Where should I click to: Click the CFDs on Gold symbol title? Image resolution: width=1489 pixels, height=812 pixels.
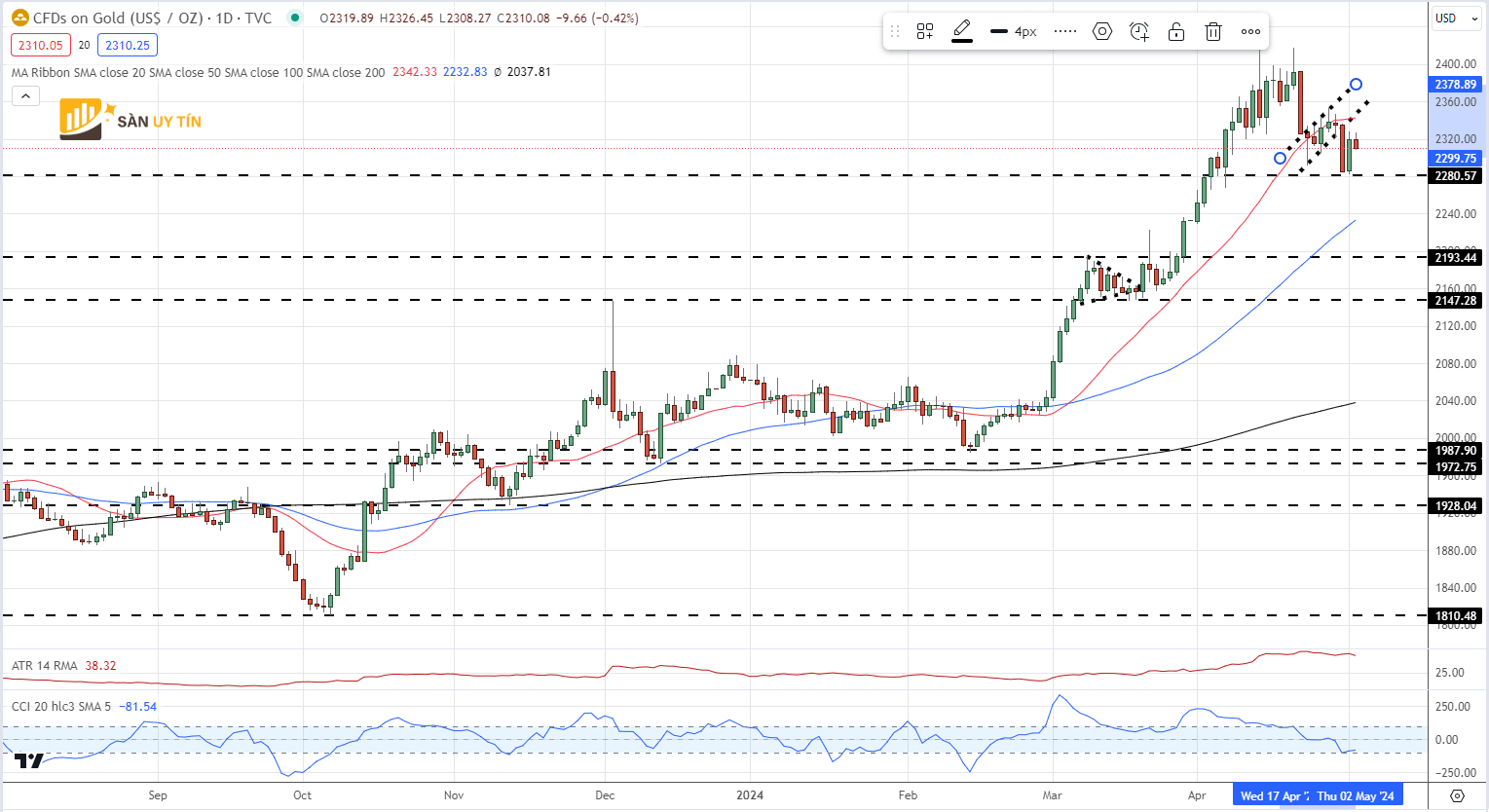152,18
